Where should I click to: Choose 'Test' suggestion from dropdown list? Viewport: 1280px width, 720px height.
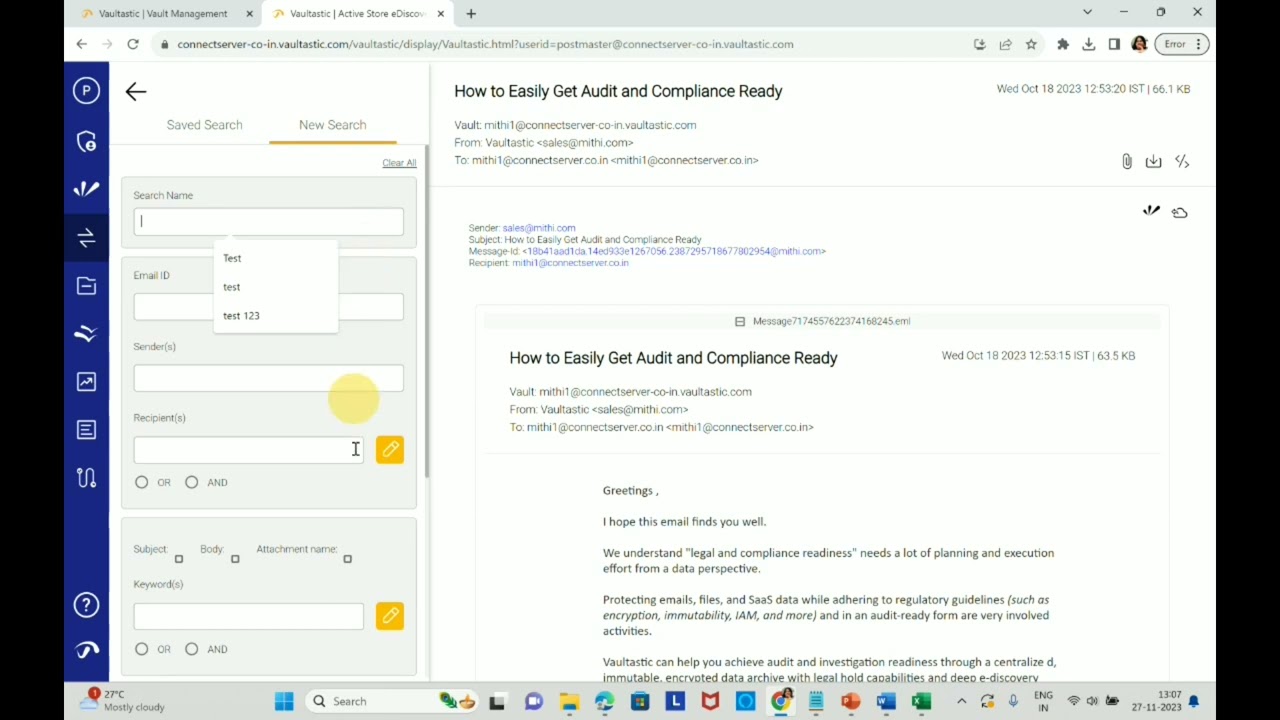pyautogui.click(x=276, y=258)
